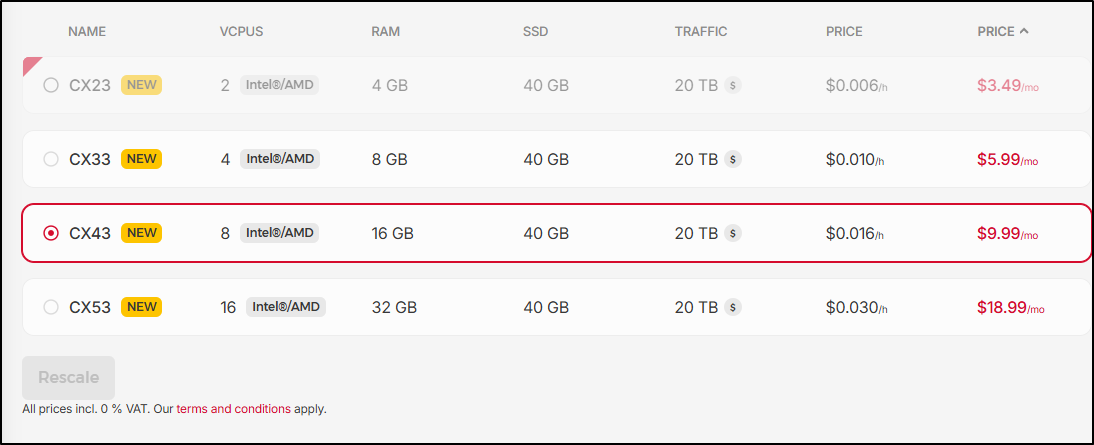The width and height of the screenshot is (1094, 445).
Task: Click the $18.99/mo price for CX53
Action: [1010, 308]
